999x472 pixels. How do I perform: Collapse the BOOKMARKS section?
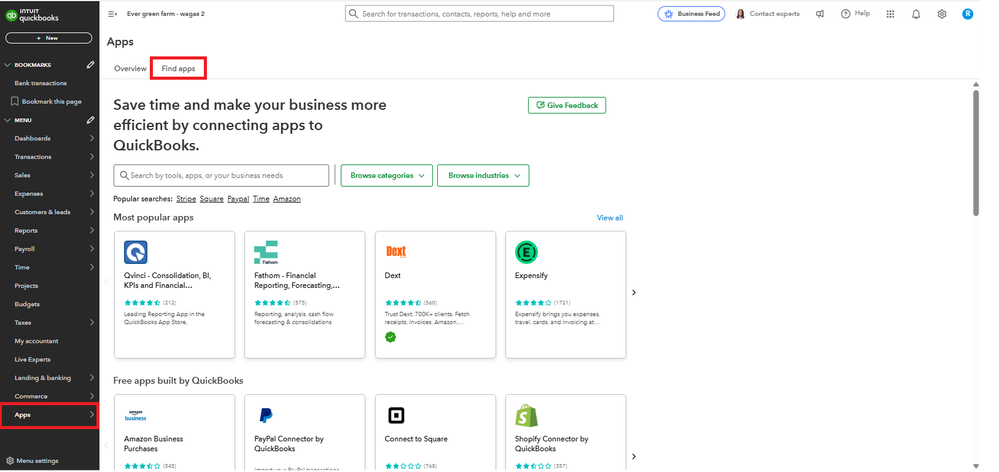[x=8, y=65]
